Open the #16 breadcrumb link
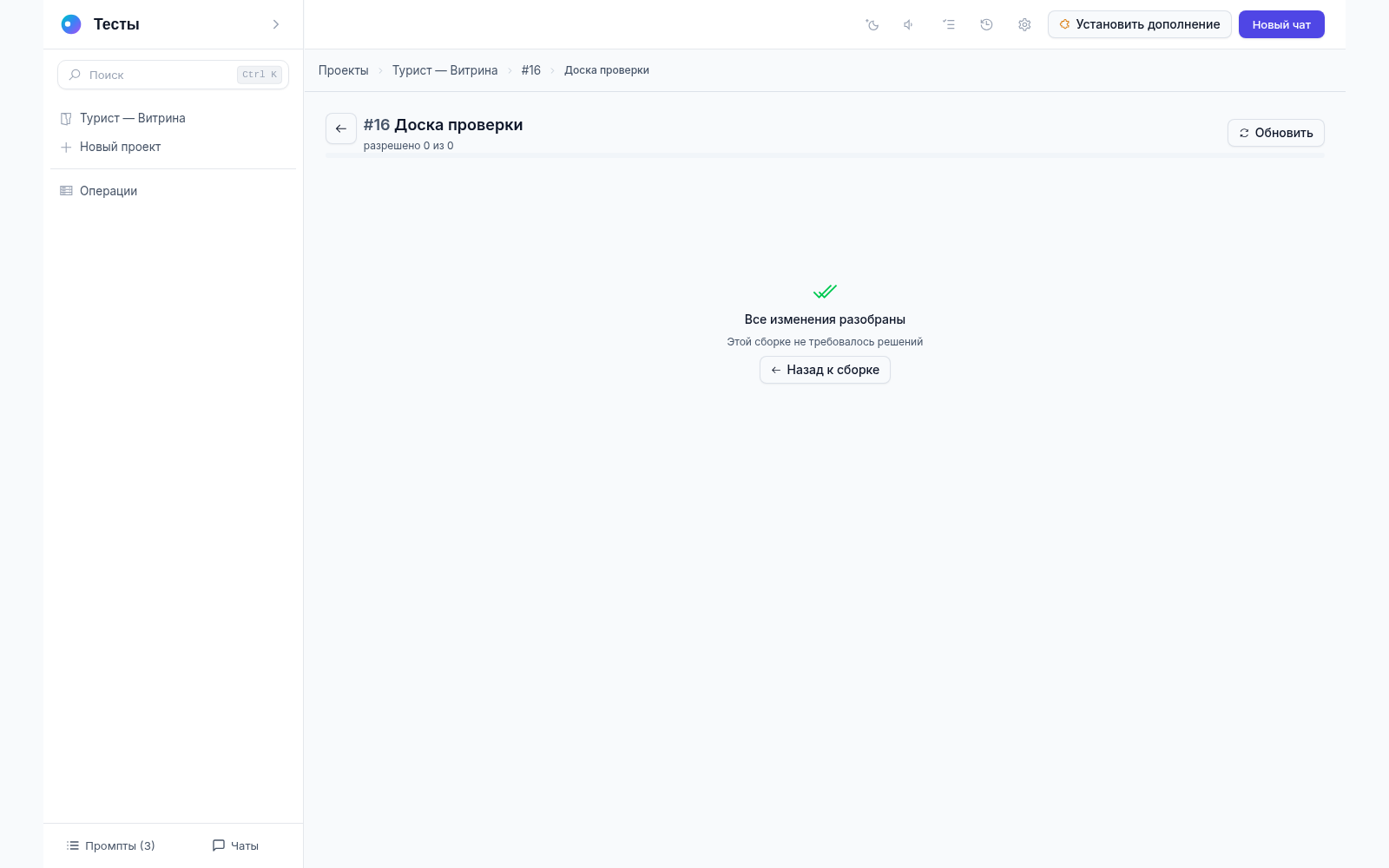Image resolution: width=1389 pixels, height=868 pixels. click(x=530, y=70)
